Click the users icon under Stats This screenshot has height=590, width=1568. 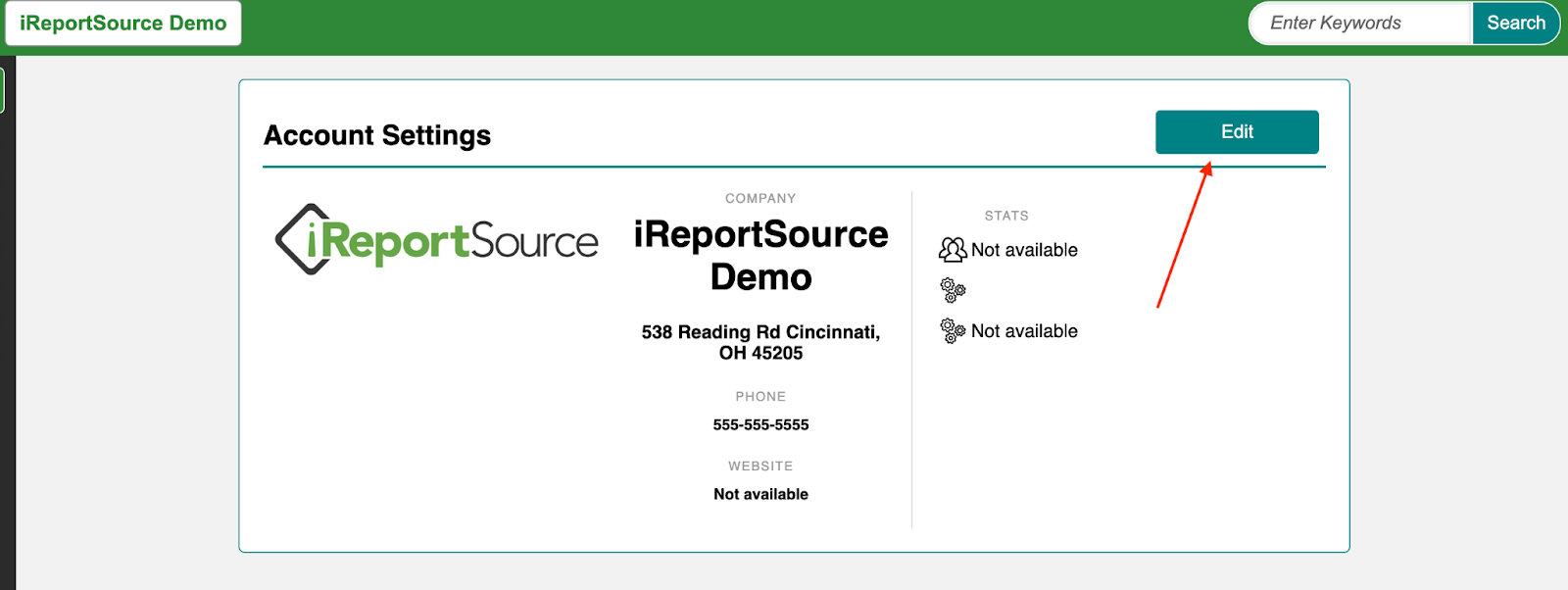coord(953,250)
